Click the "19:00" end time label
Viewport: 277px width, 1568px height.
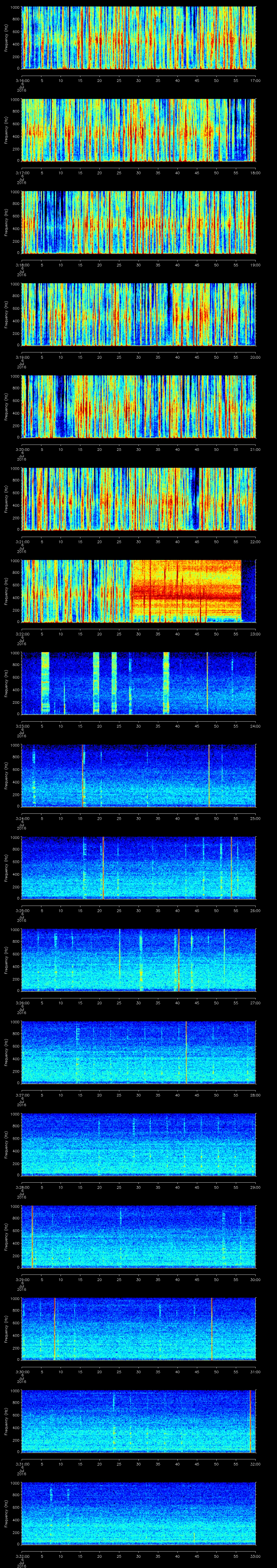[255, 265]
